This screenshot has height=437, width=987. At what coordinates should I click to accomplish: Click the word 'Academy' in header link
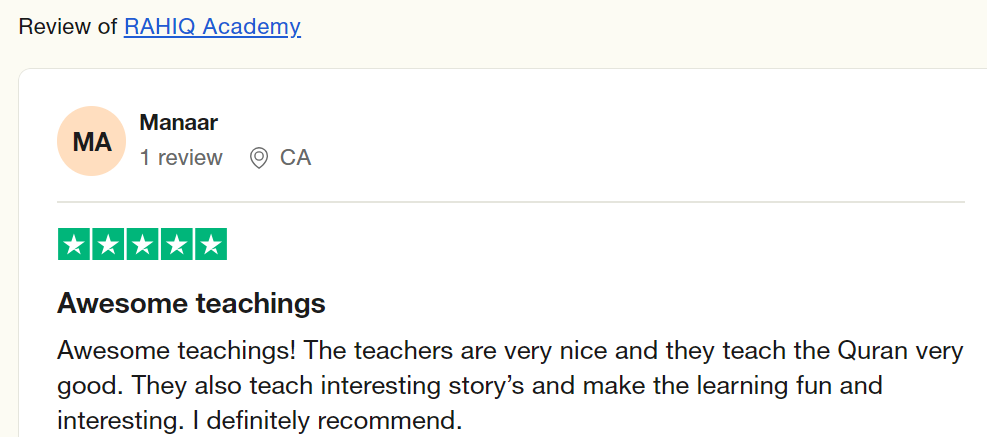pos(251,26)
